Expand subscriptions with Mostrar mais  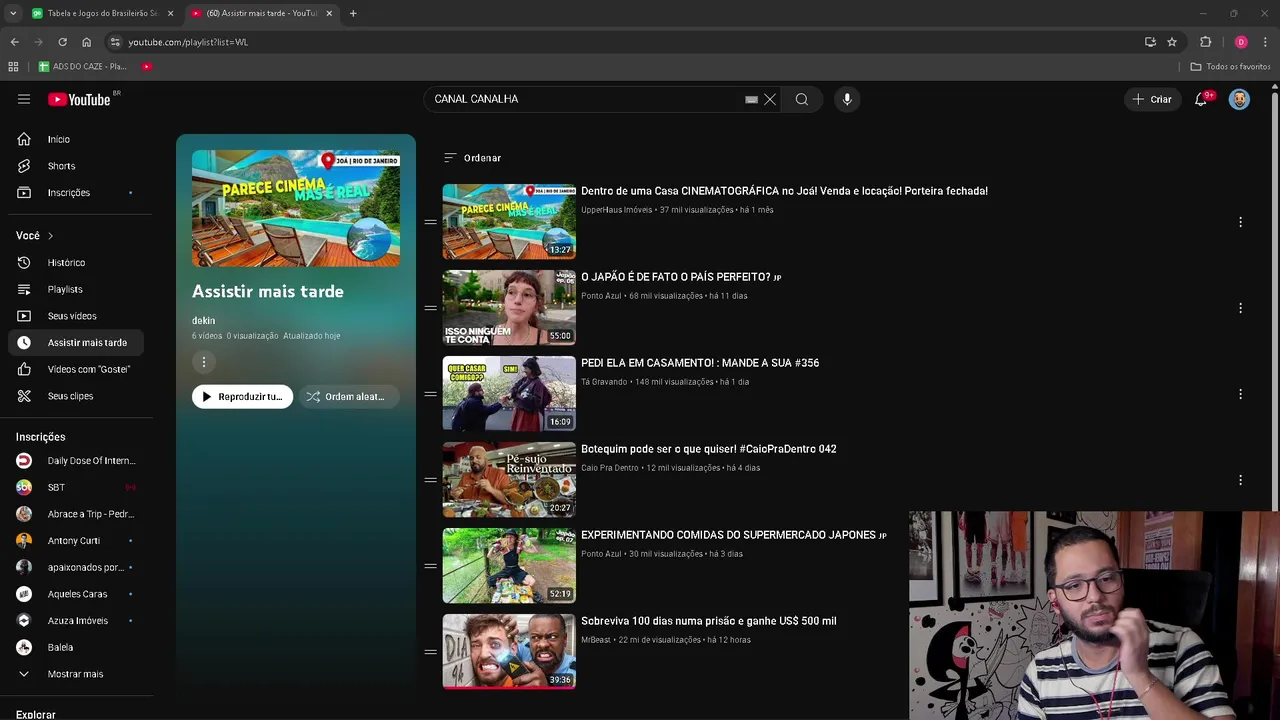click(76, 674)
